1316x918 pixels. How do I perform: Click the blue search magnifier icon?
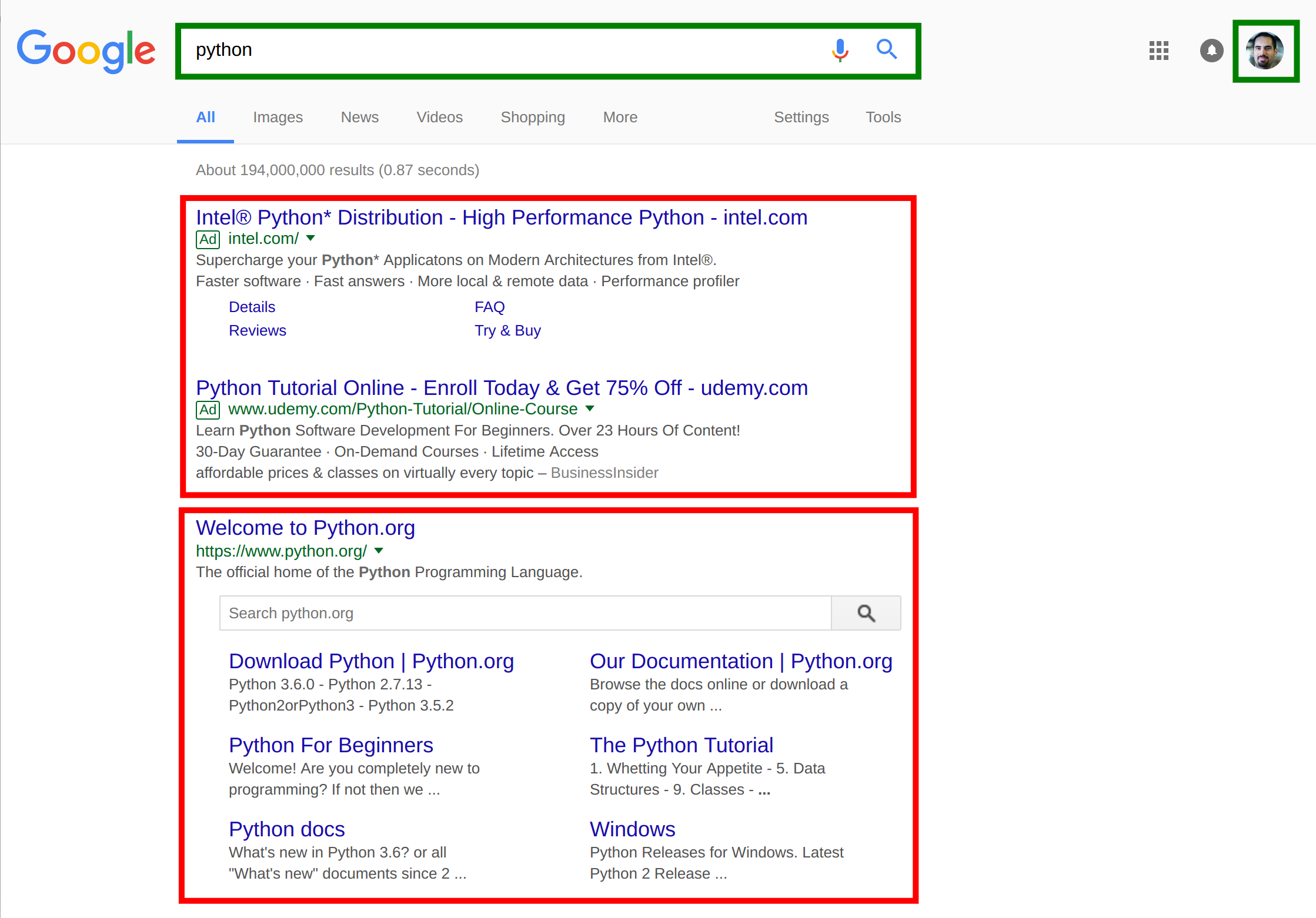[887, 49]
